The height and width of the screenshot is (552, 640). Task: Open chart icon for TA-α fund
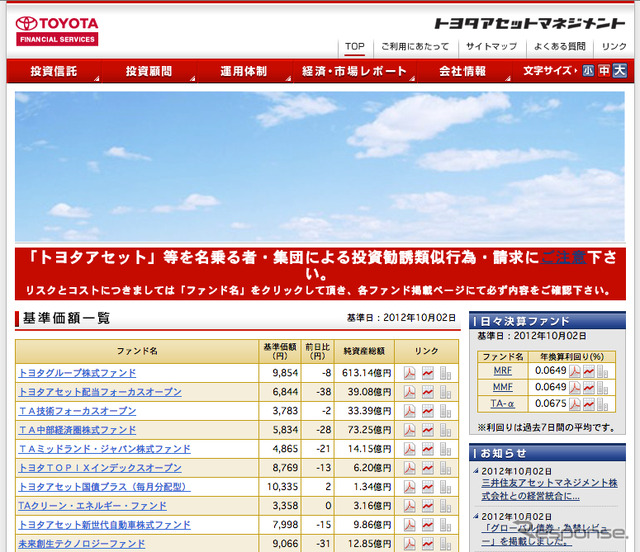[x=589, y=404]
